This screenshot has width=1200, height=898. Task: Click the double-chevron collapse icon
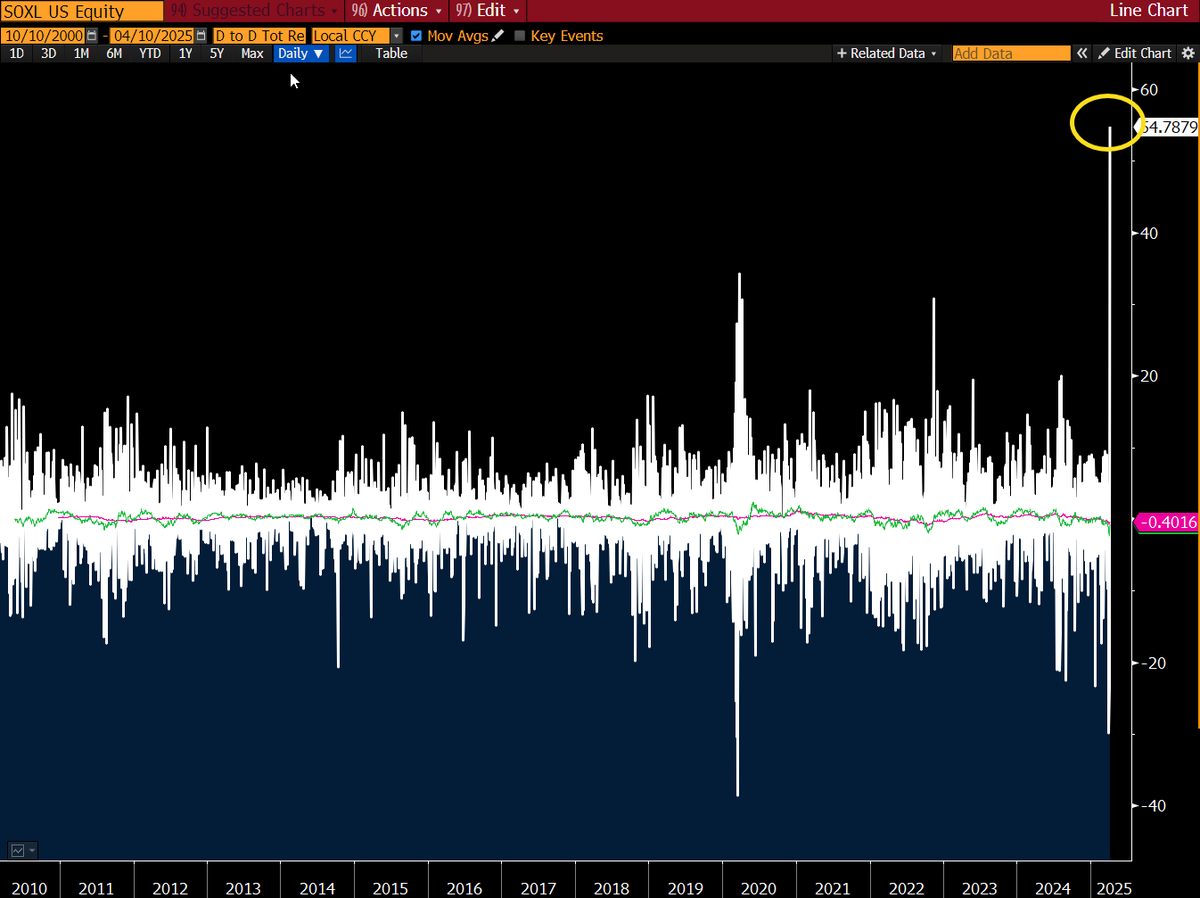[x=1082, y=54]
